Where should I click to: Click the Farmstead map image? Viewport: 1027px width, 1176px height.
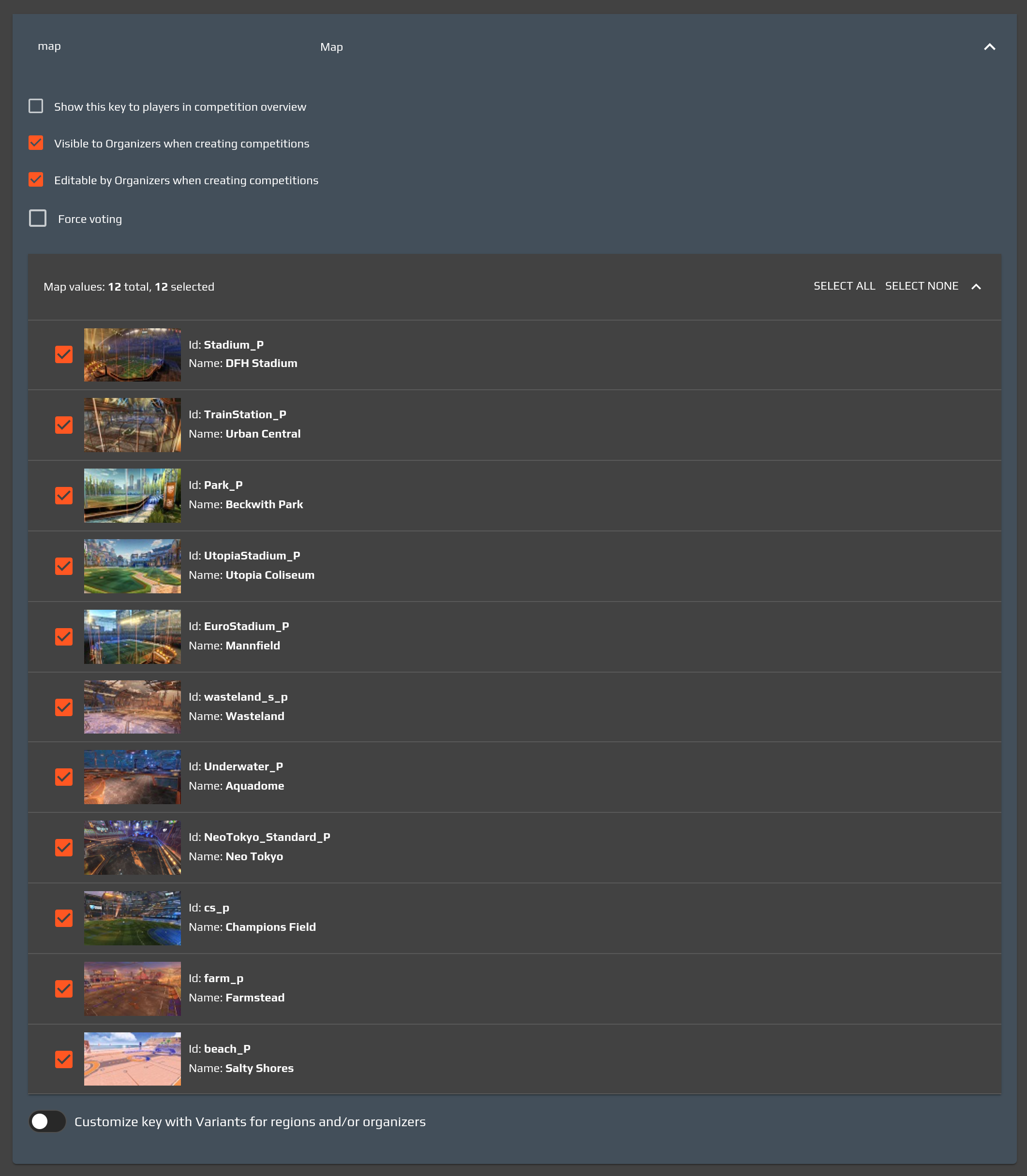[x=132, y=988]
